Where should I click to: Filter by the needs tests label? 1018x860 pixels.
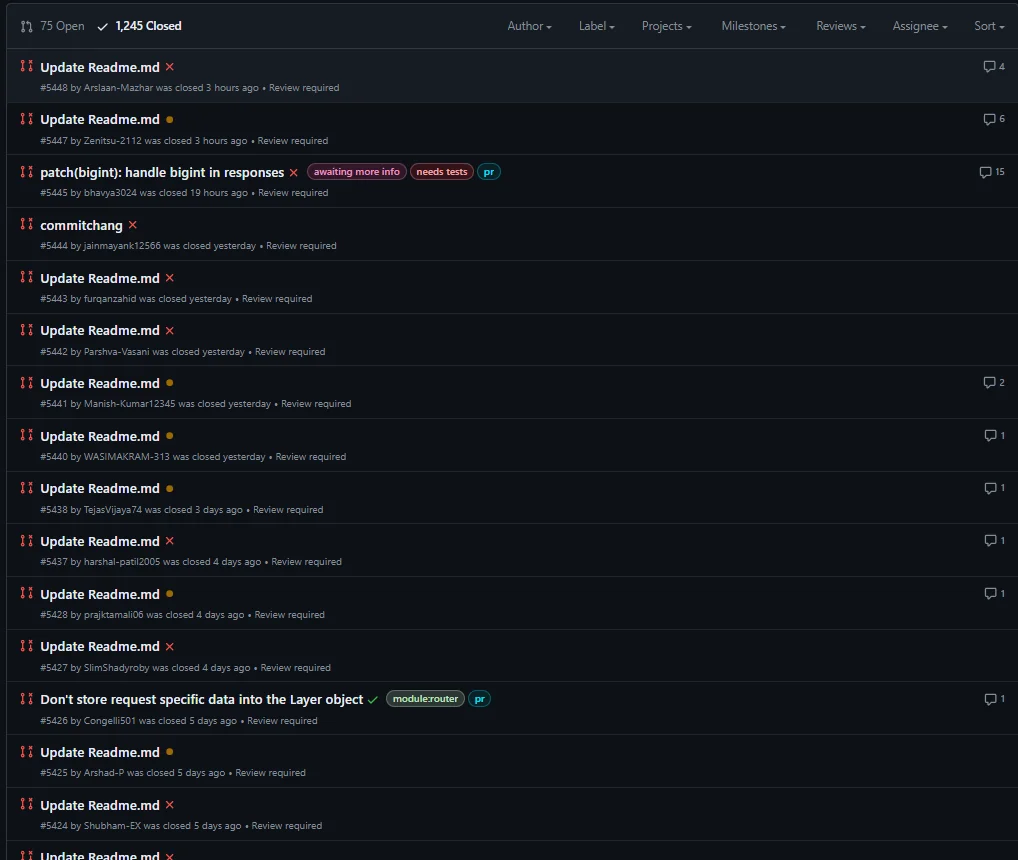pos(441,172)
